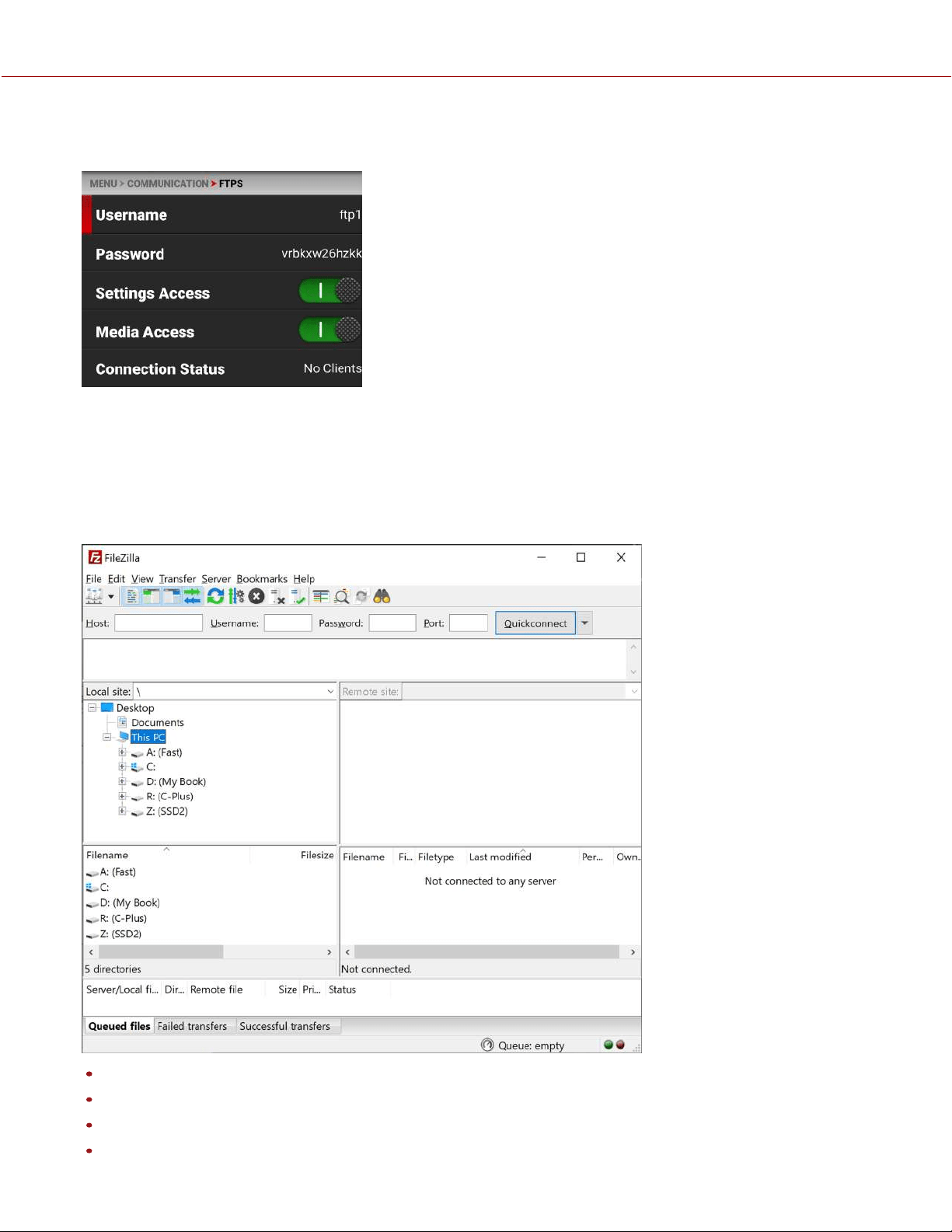Toggle transfer queue display icon
952x1232 pixels.
click(192, 596)
